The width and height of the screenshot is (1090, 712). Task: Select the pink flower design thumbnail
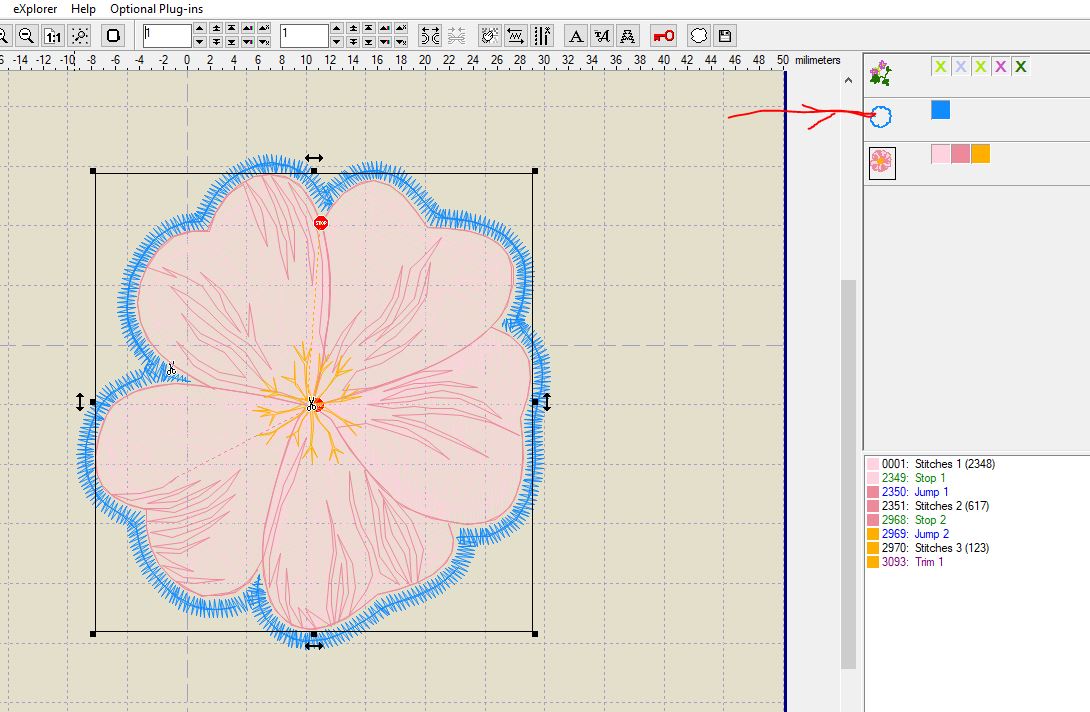(881, 162)
